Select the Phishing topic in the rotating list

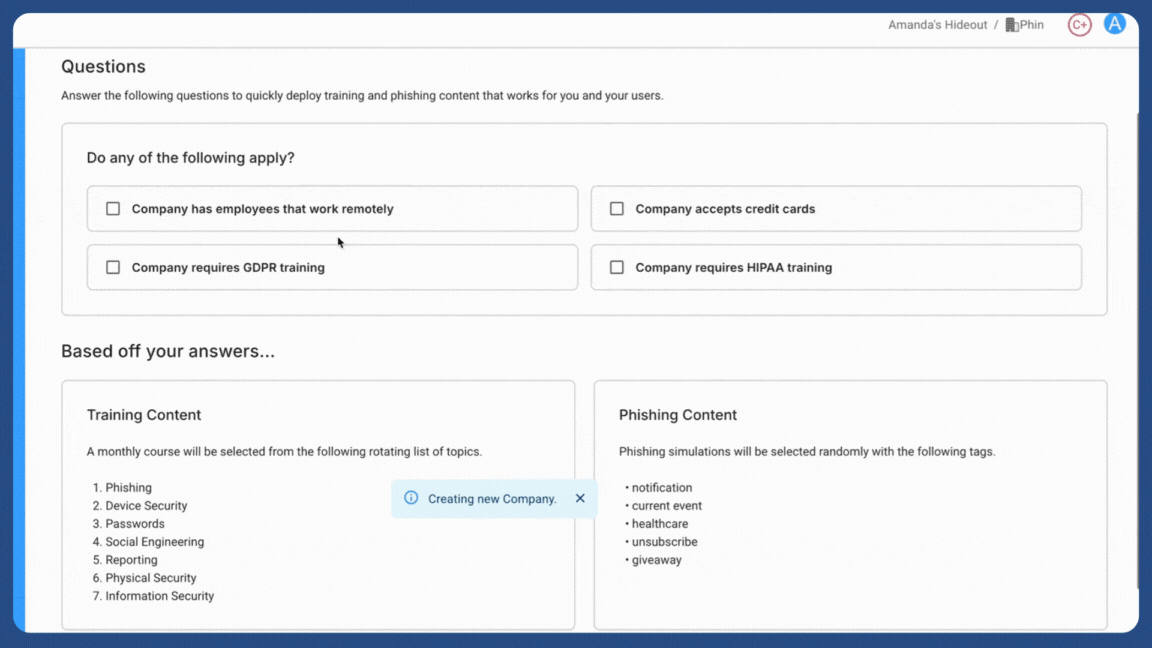click(129, 487)
